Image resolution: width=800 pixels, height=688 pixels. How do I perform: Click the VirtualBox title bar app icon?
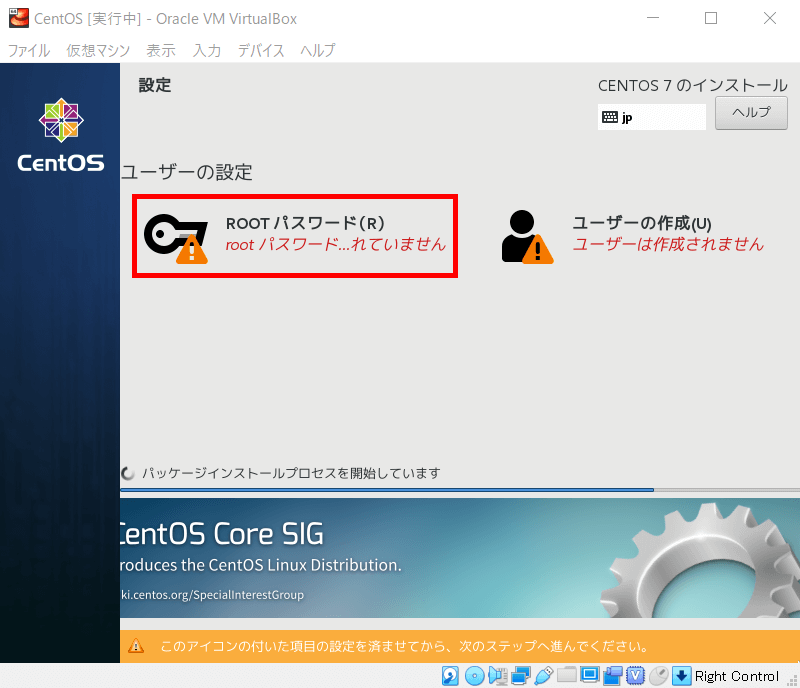click(19, 18)
